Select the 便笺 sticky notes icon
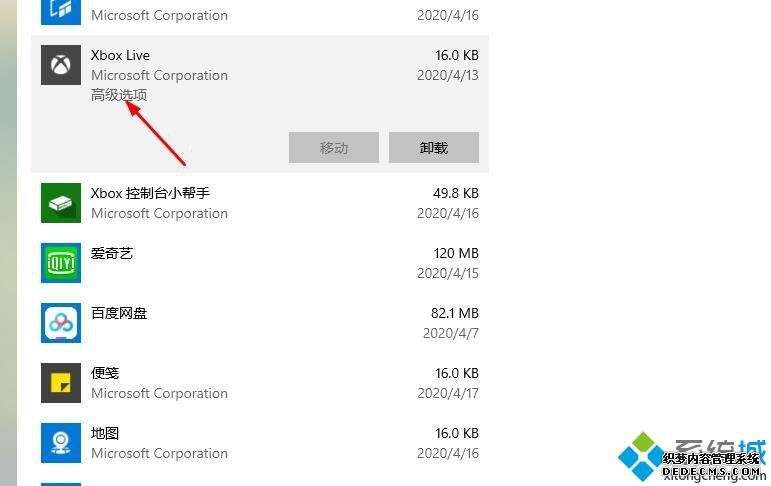The width and height of the screenshot is (771, 486). coord(60,383)
